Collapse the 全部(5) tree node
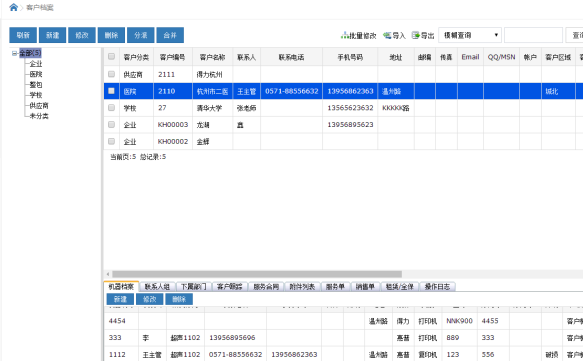 tap(15, 53)
